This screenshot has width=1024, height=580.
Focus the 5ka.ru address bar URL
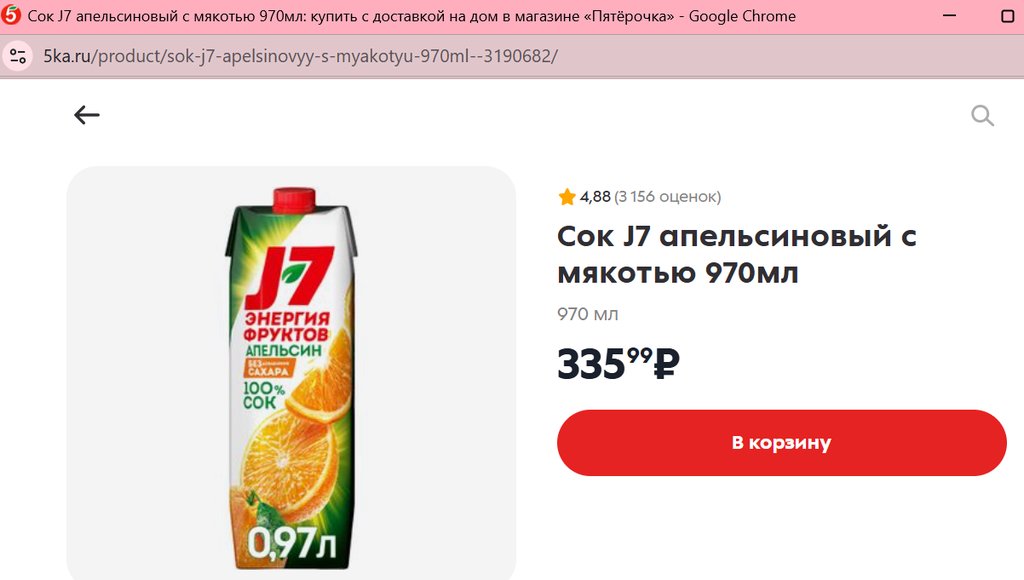pyautogui.click(x=300, y=56)
